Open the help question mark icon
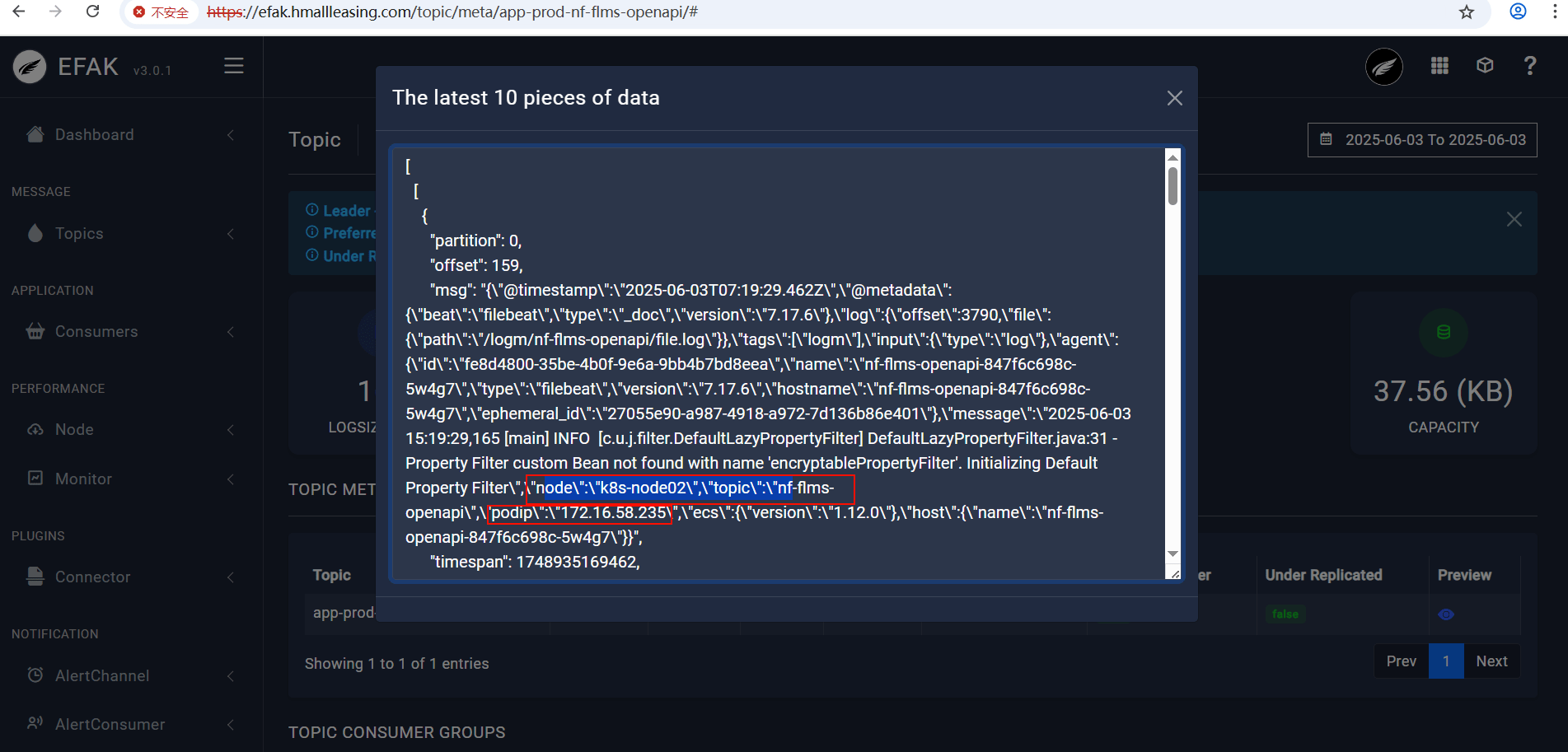 (x=1530, y=66)
